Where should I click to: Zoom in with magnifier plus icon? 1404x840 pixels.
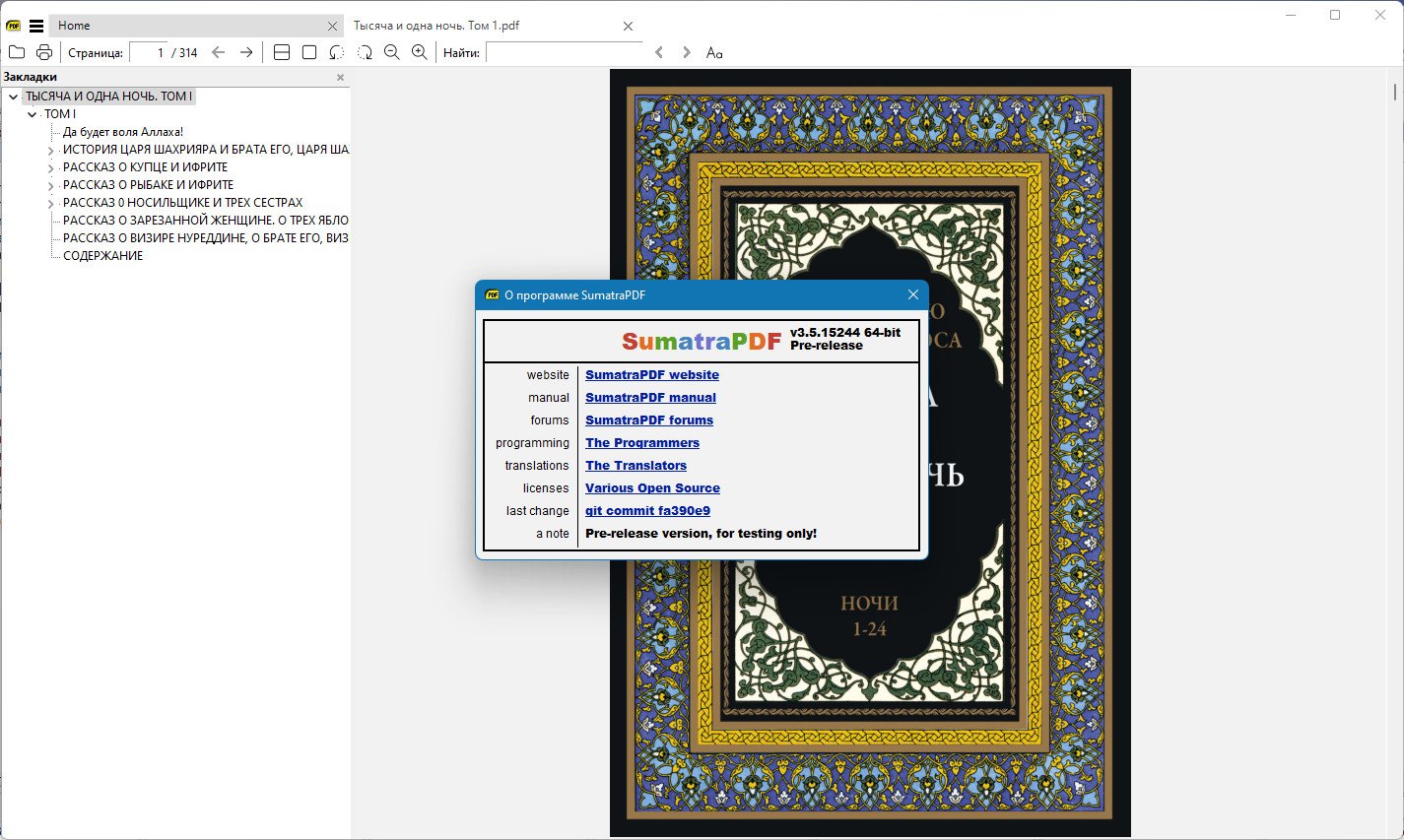[x=420, y=52]
